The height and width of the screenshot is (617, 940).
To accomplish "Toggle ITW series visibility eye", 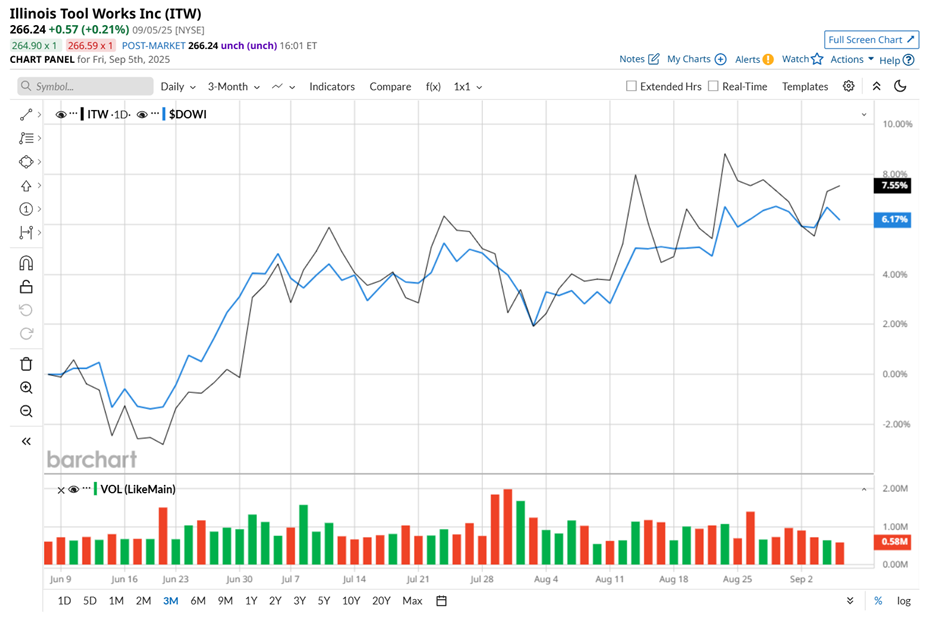I will 61,115.
